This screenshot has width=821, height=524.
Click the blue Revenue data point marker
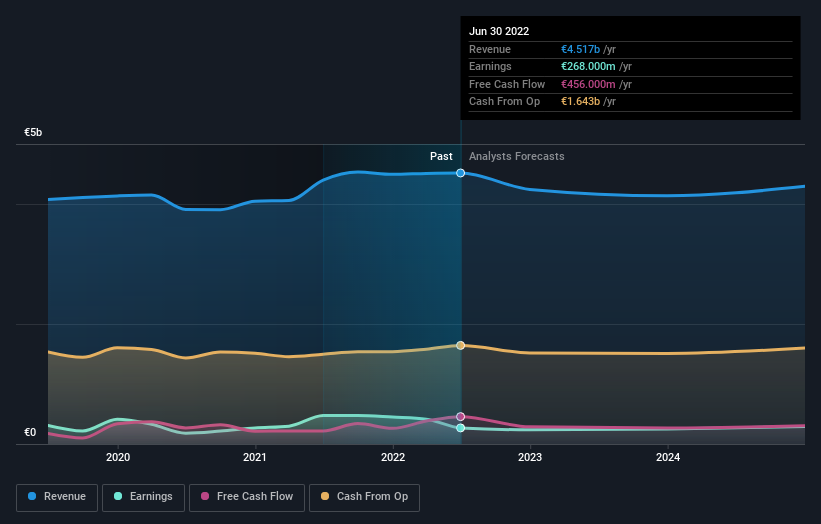460,173
